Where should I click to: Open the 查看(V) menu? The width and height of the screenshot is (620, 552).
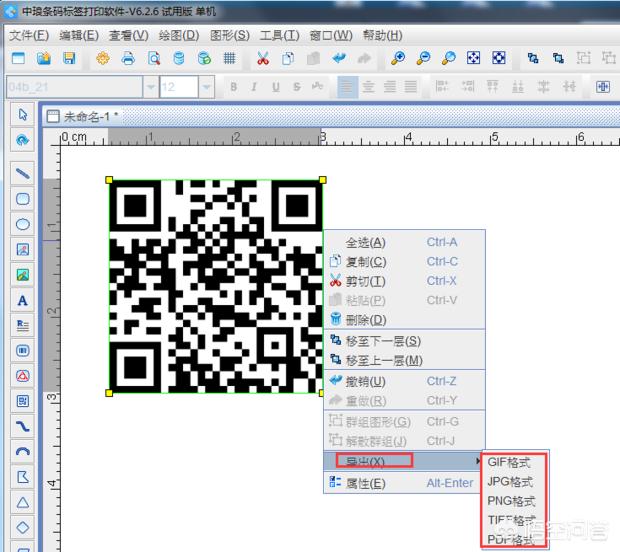point(129,36)
